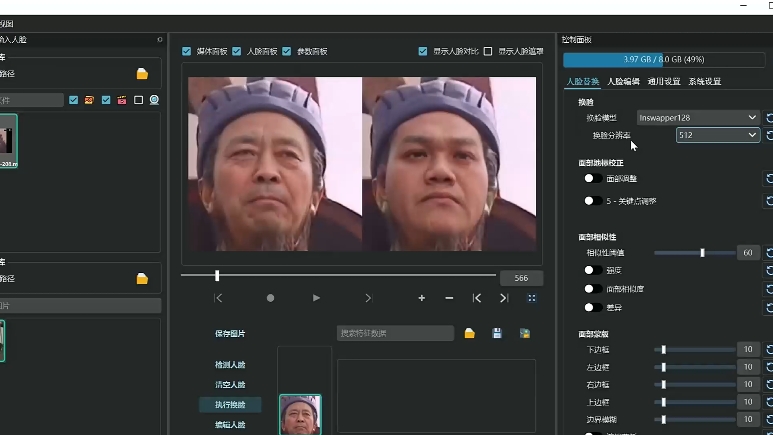Viewport: 773px width, 435px height.
Task: Uncheck 显示人脸对比 checkbox
Action: [422, 51]
